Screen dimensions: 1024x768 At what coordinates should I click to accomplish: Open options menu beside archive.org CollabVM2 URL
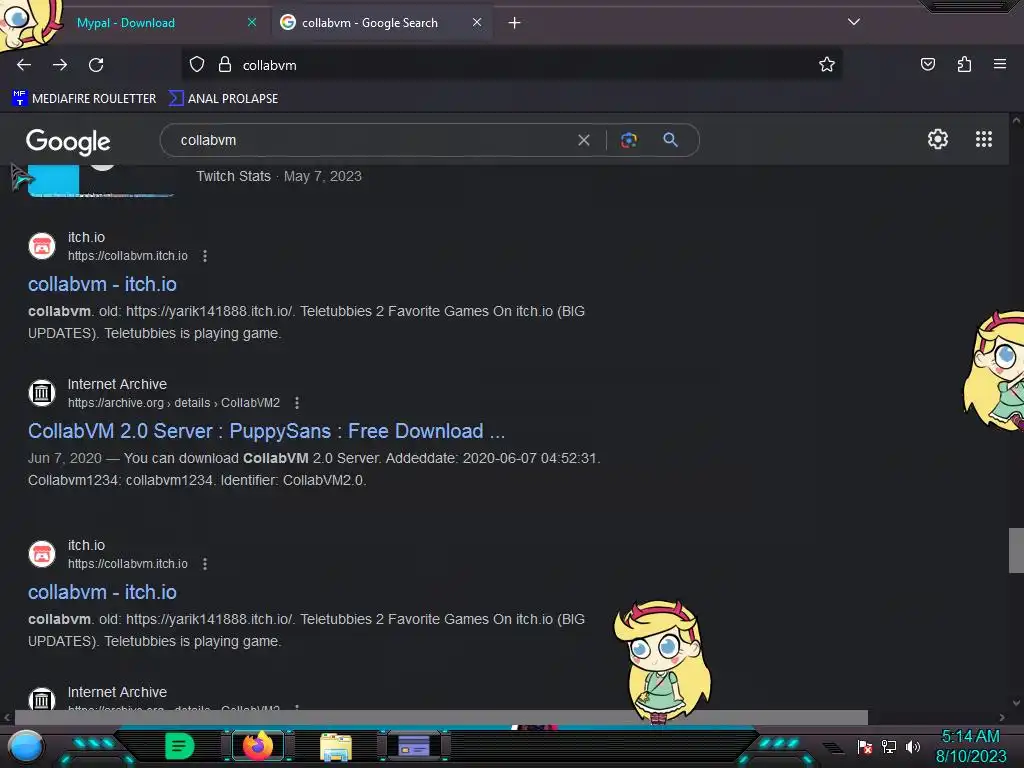pos(296,403)
